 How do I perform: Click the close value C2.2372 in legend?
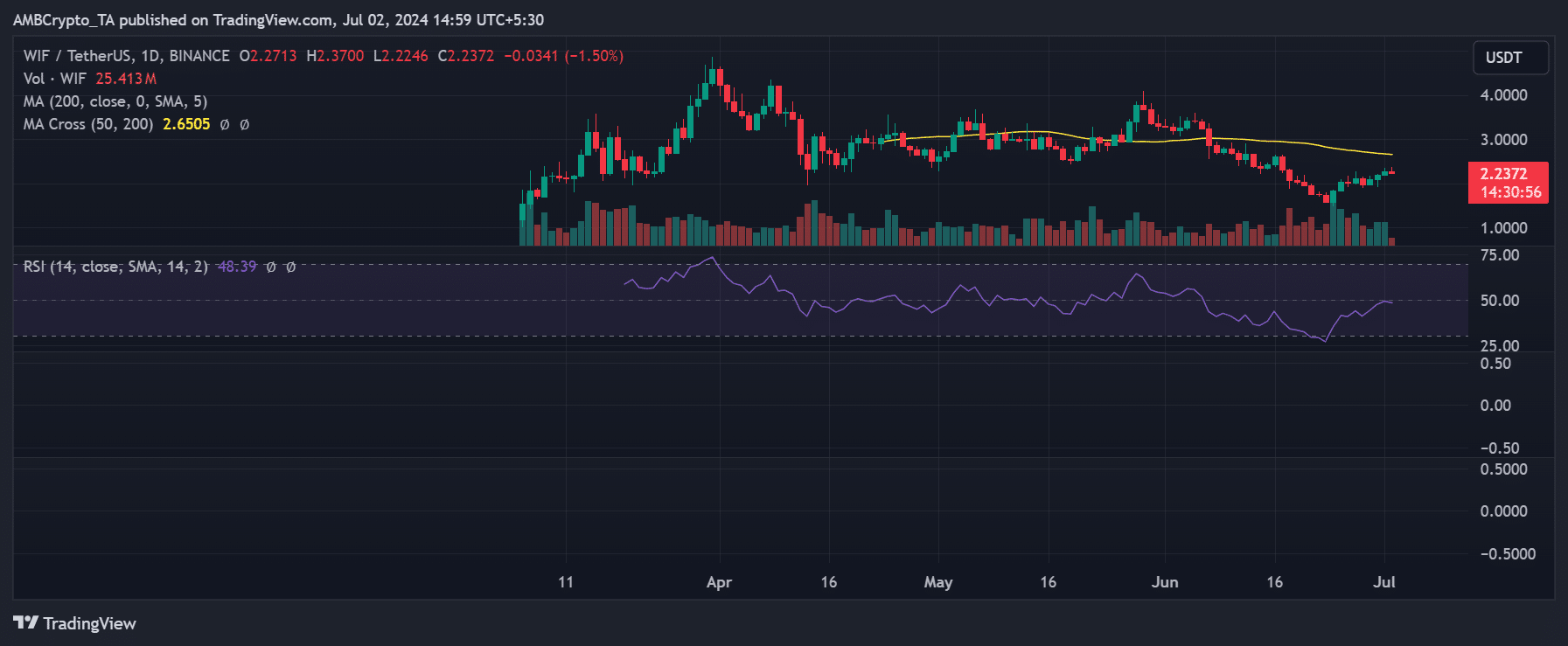click(x=466, y=56)
